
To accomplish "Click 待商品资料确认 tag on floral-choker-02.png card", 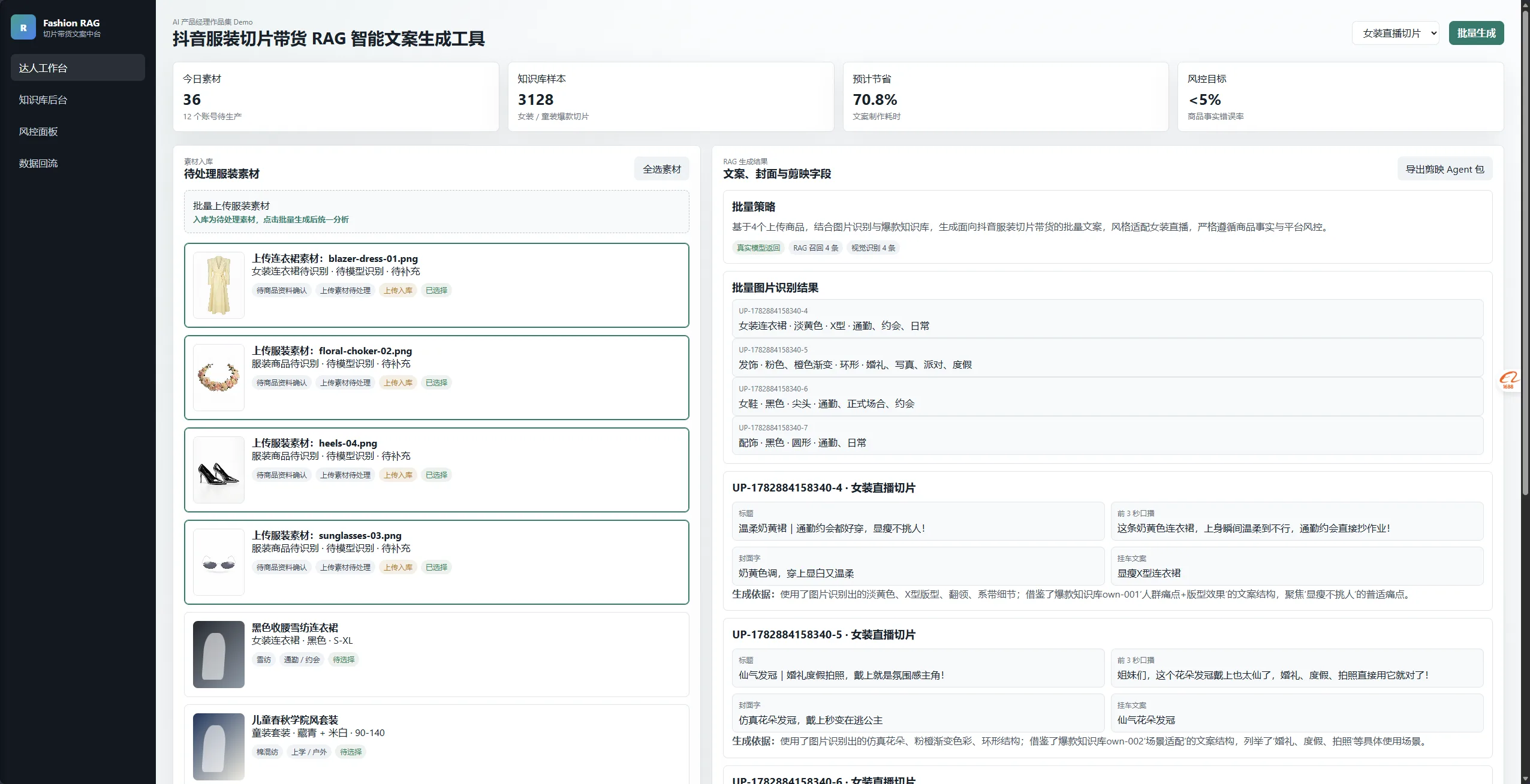I will [x=282, y=382].
